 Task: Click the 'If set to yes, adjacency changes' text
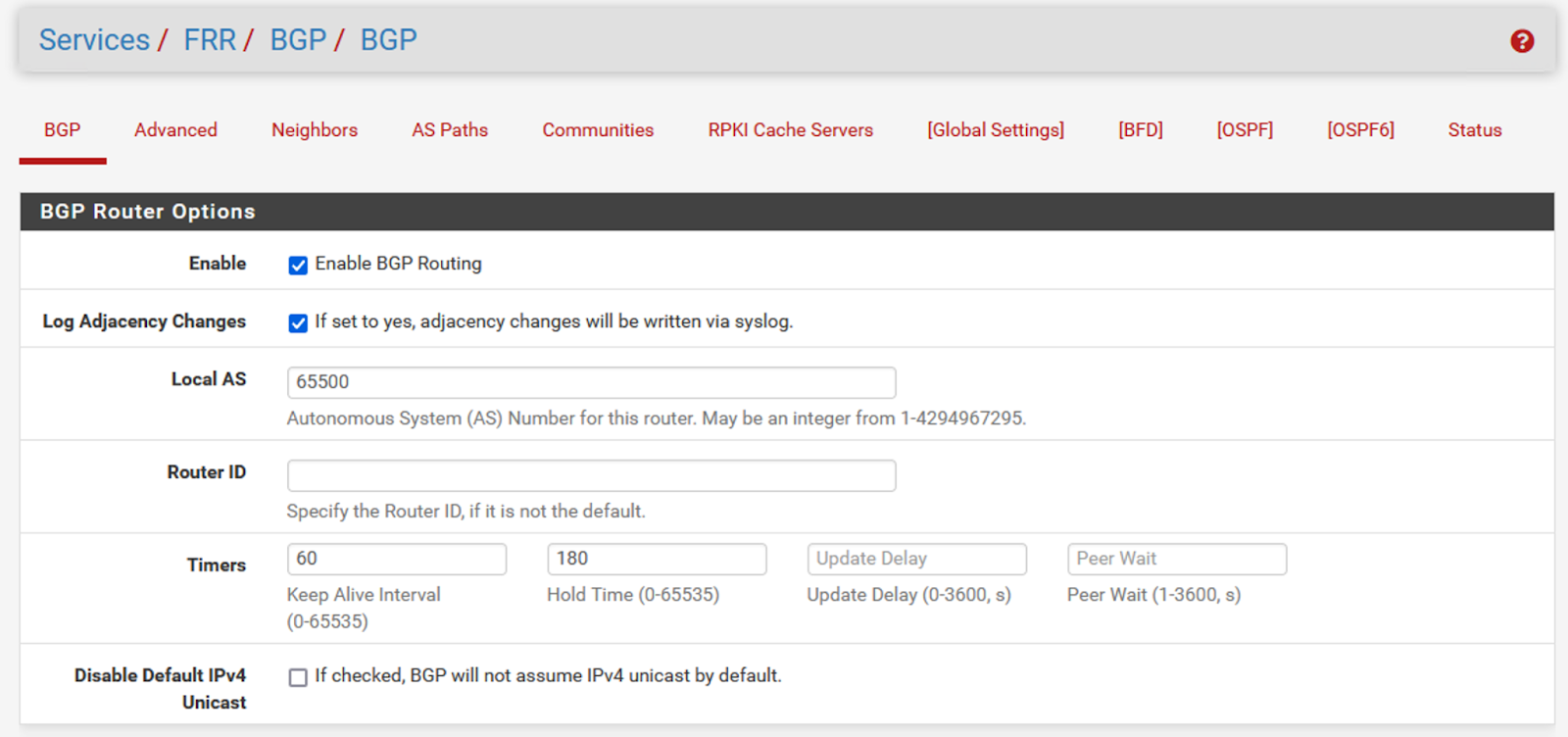(554, 321)
